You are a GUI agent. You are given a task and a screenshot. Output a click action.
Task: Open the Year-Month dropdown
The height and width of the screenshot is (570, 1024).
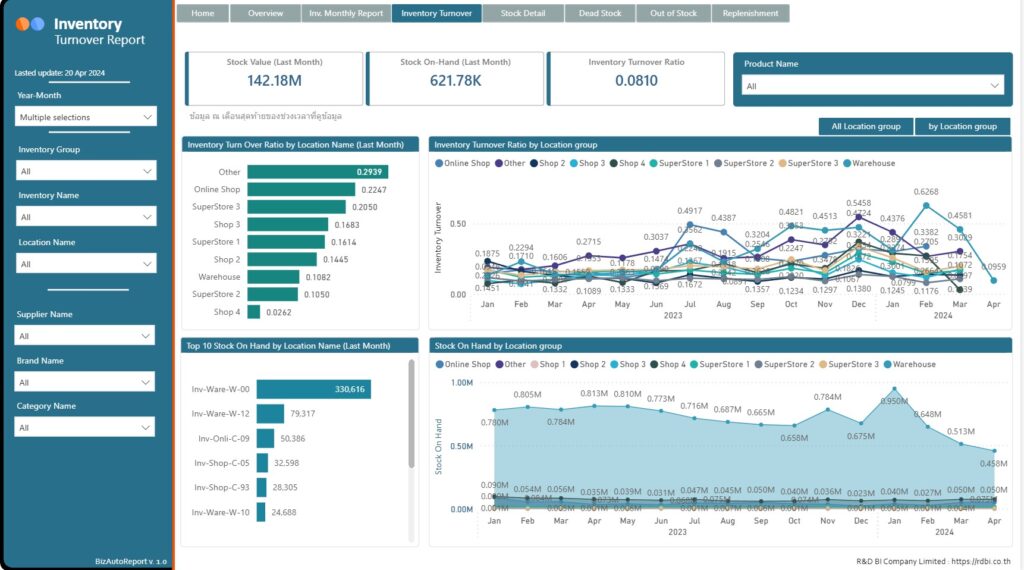tap(86, 117)
